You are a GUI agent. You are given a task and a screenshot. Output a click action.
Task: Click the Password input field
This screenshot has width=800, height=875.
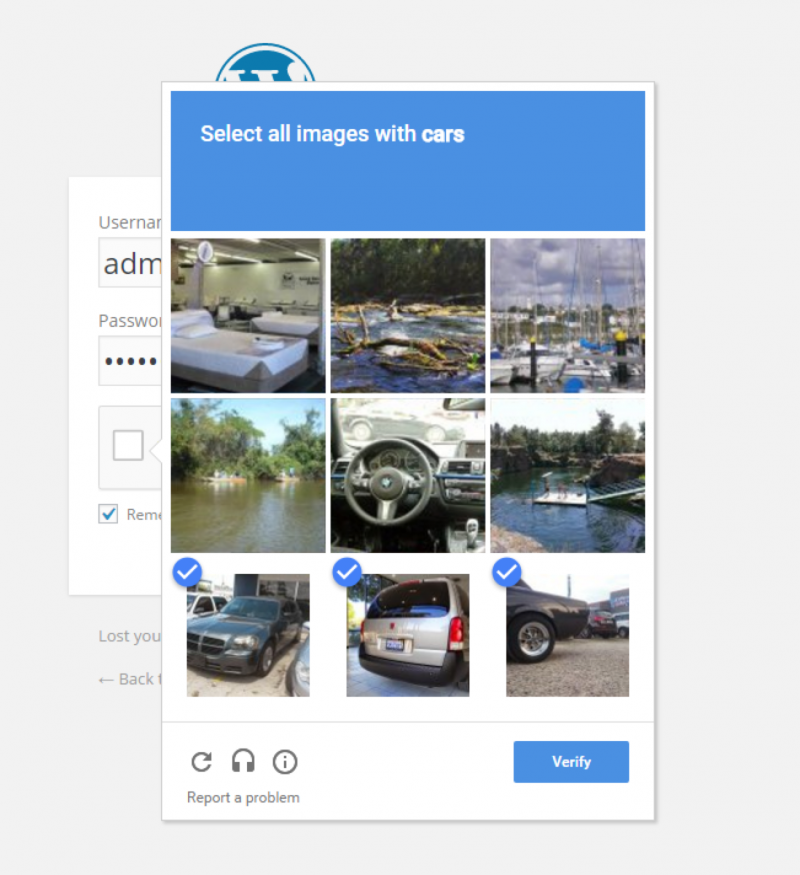click(x=131, y=360)
